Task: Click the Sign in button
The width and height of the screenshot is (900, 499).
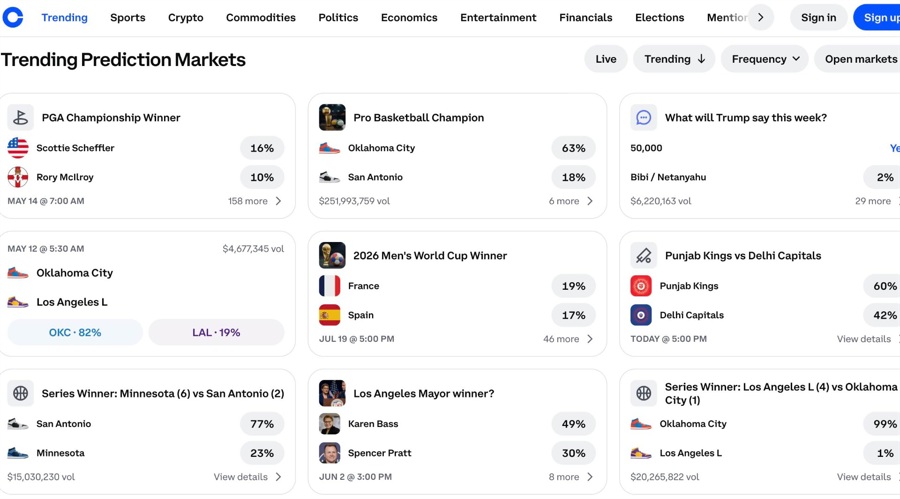Action: pos(818,17)
